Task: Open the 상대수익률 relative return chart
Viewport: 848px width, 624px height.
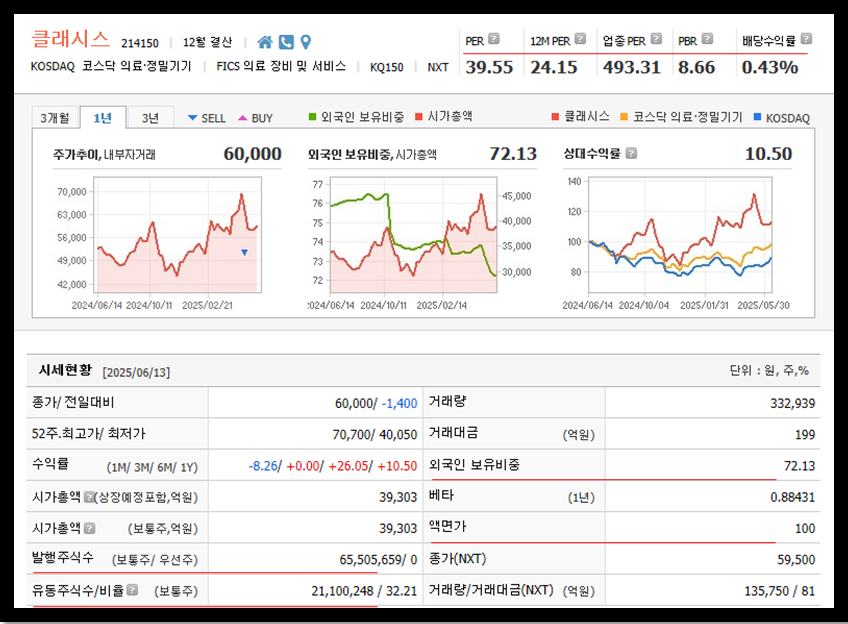Action: [x=680, y=235]
